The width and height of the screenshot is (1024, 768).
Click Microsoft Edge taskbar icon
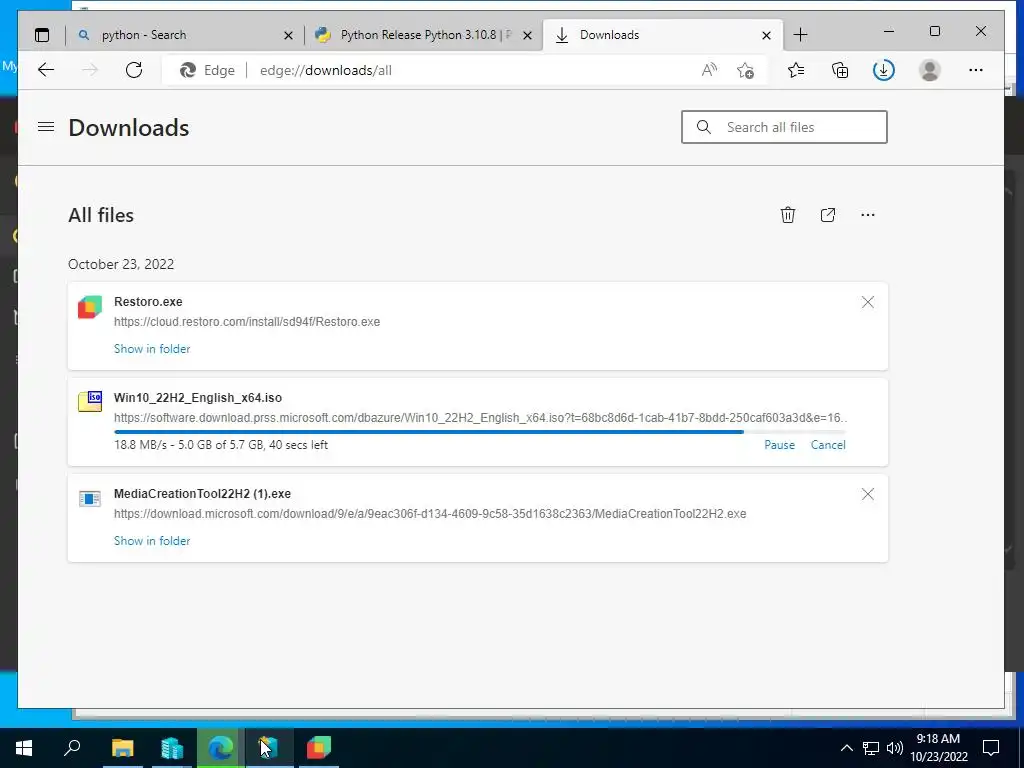[221, 748]
